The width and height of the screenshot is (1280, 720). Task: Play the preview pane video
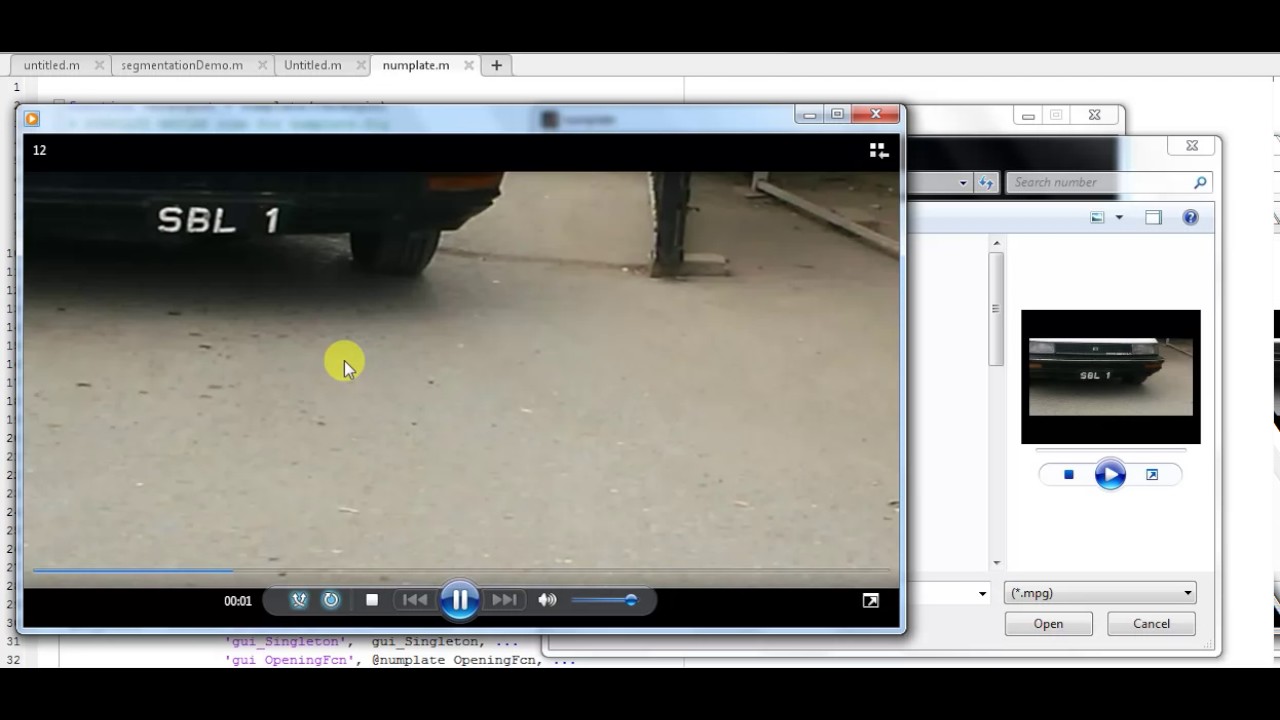pos(1110,475)
